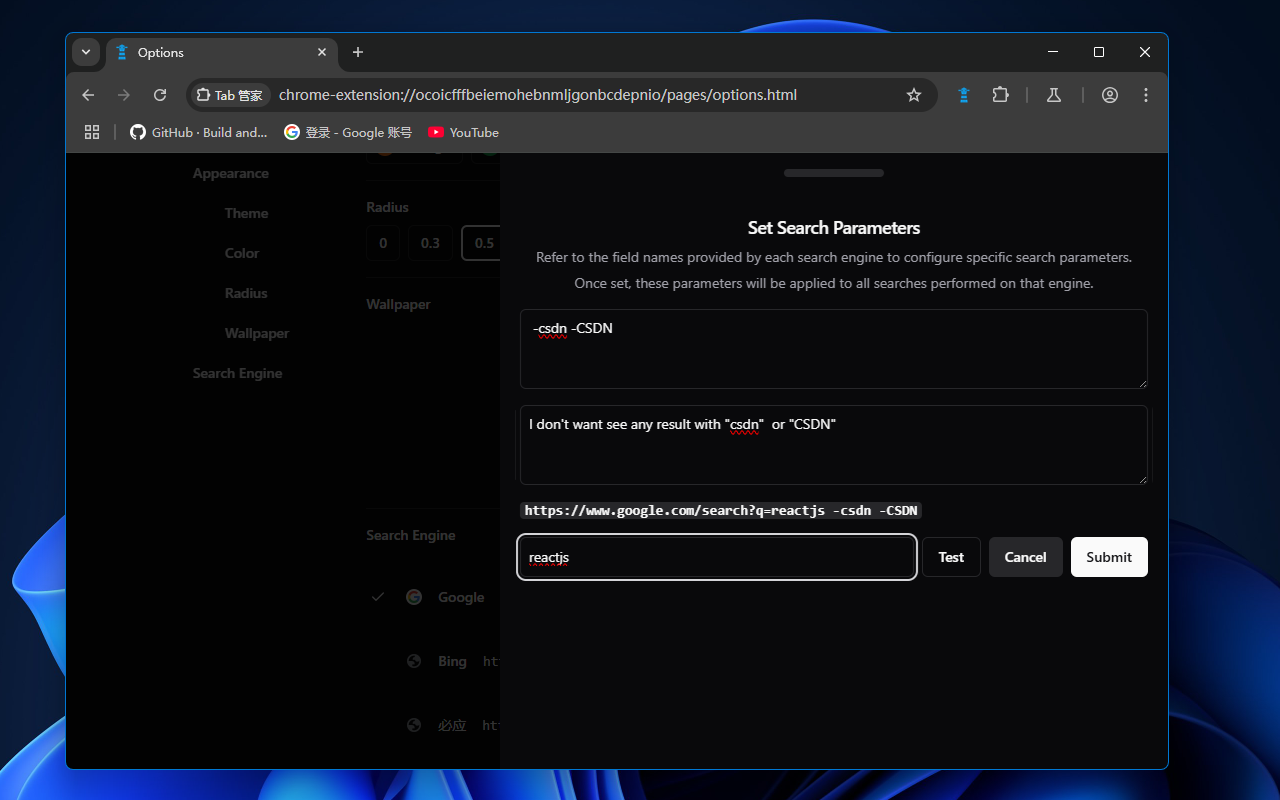Click the reactjs test keyword field
1280x800 pixels.
[x=717, y=557]
